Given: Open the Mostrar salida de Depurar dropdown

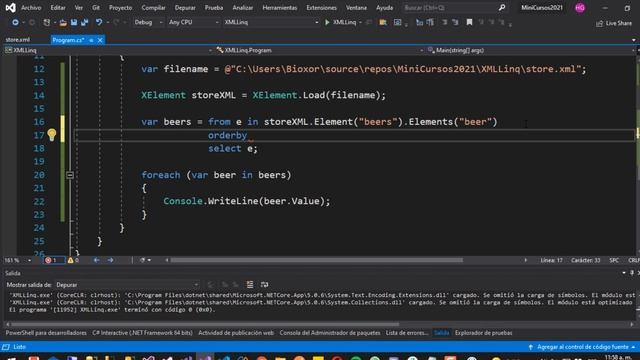Looking at the screenshot, I should (x=127, y=284).
